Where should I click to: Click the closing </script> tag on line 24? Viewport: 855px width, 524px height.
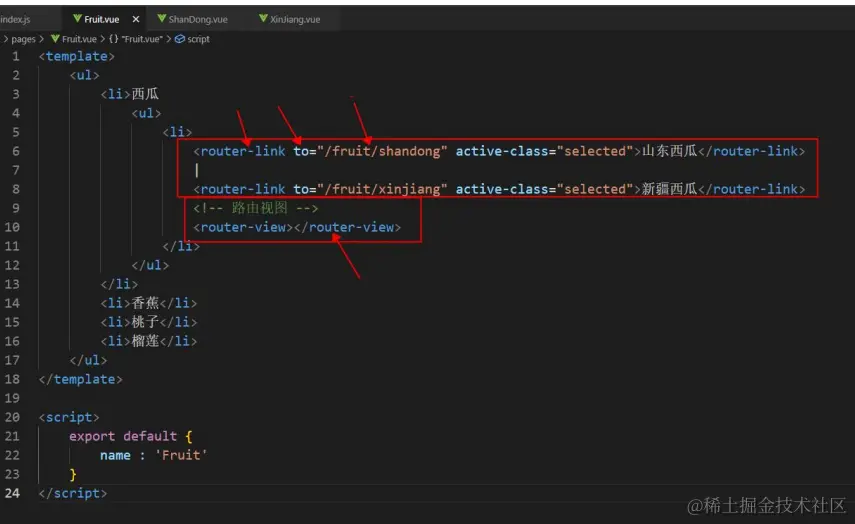tap(73, 493)
